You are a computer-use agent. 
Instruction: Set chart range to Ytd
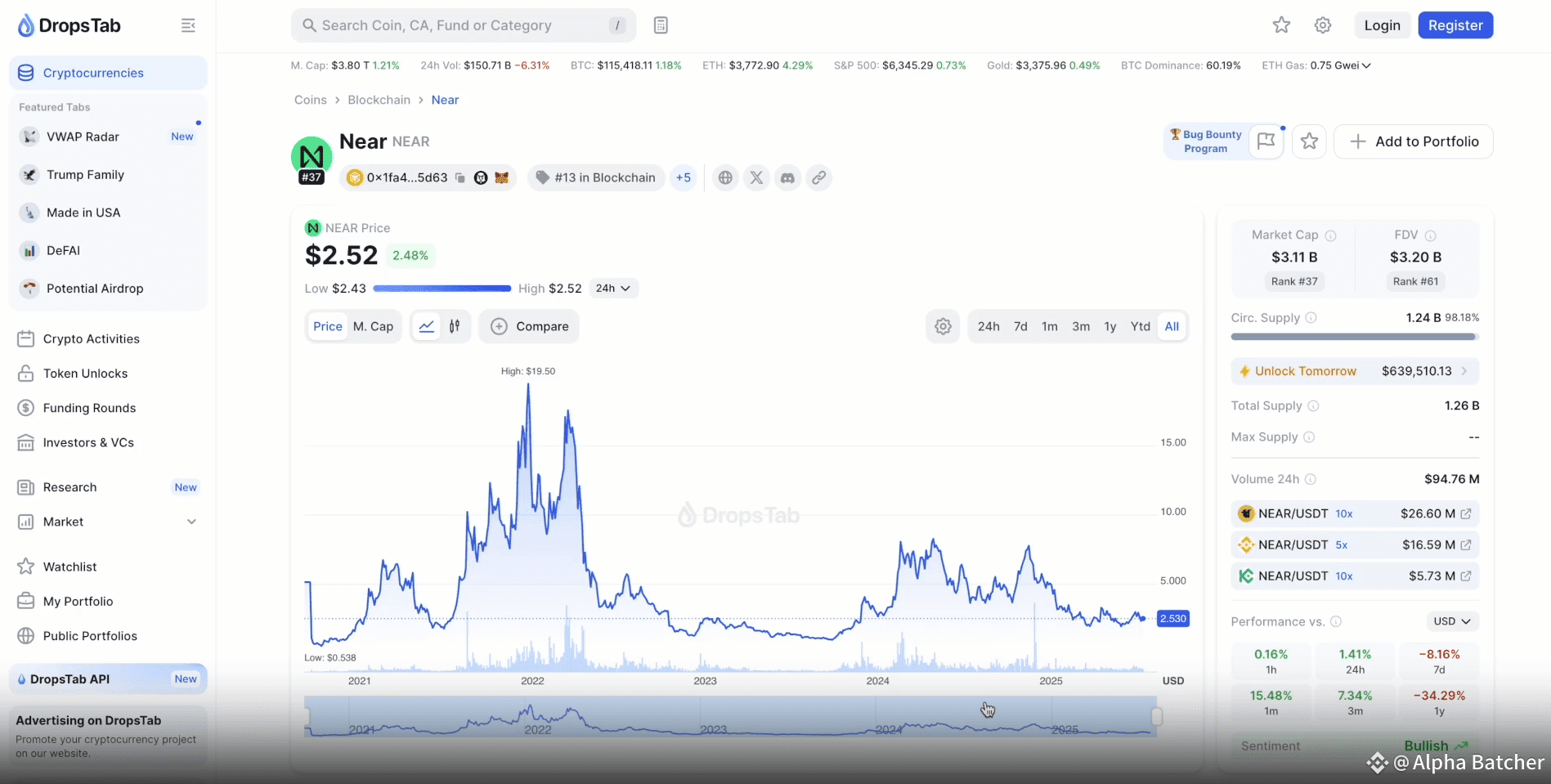[1141, 326]
